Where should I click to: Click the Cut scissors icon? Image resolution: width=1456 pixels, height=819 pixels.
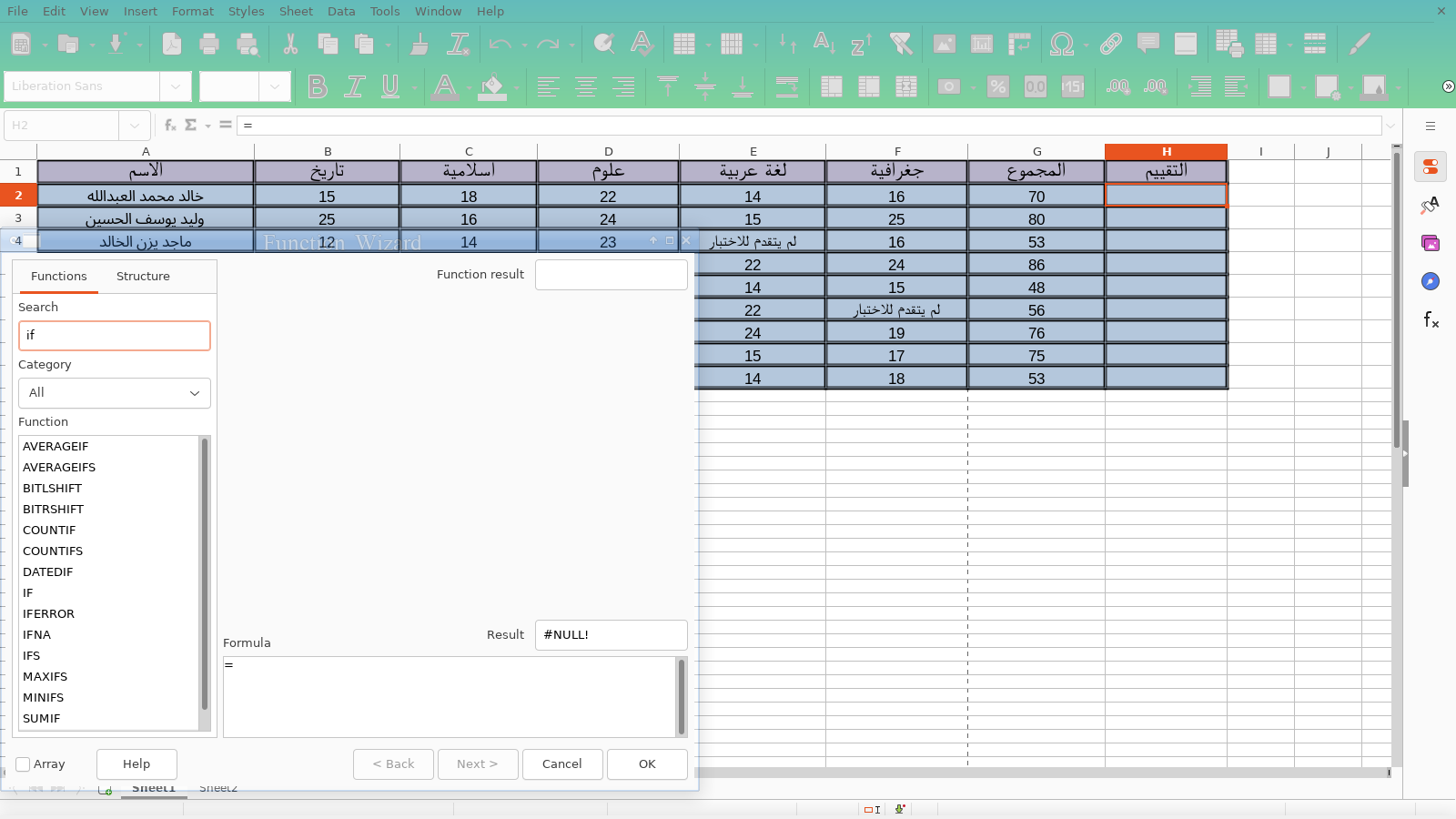[290, 44]
